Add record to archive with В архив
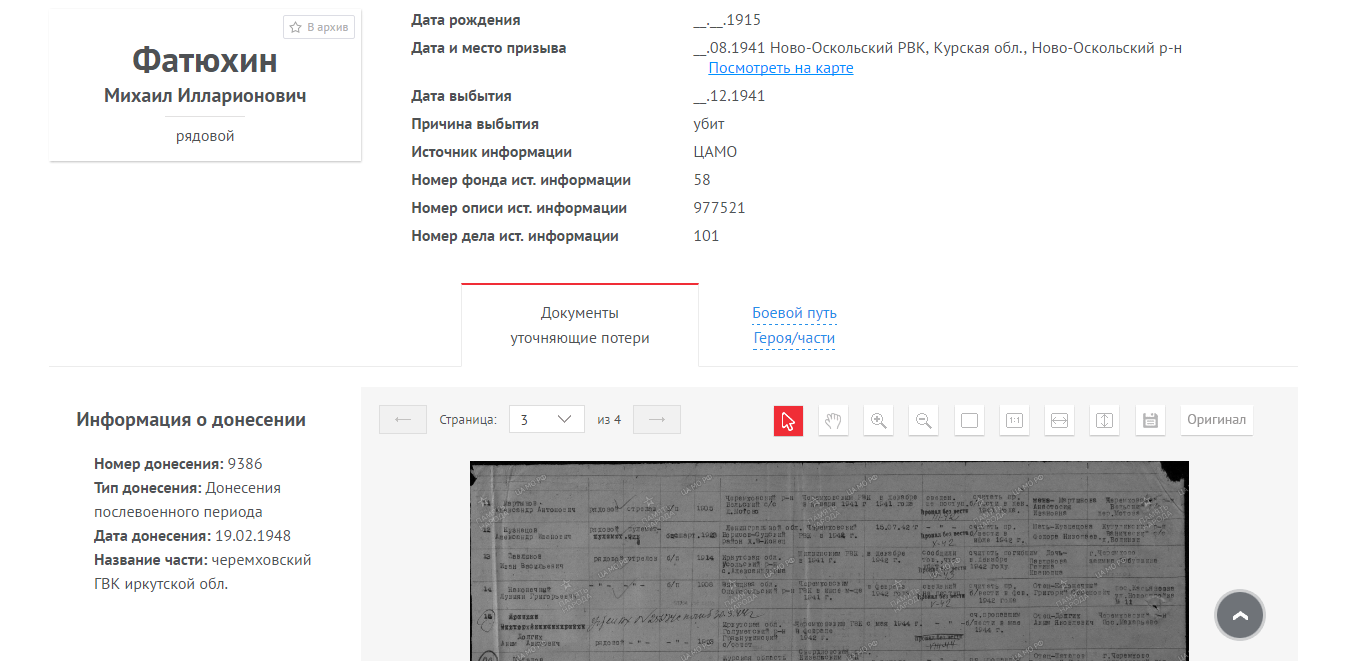 tap(319, 27)
